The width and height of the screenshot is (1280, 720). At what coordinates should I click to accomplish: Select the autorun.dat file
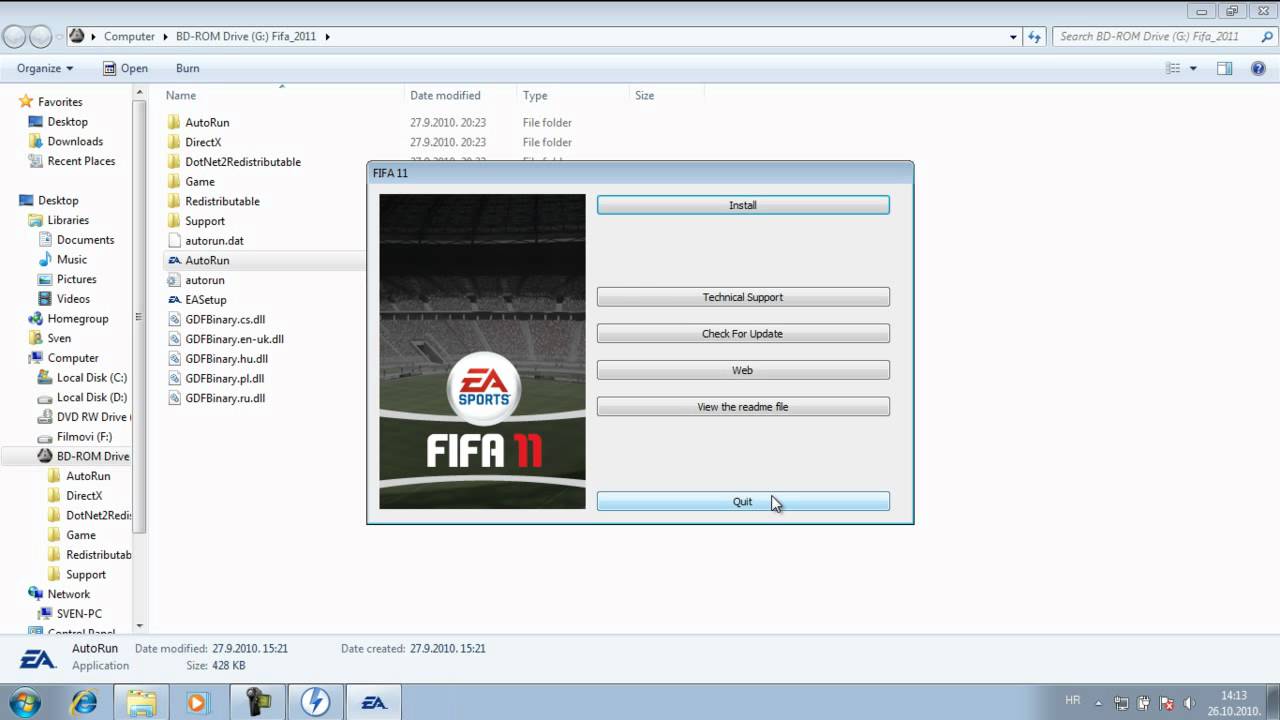click(214, 241)
